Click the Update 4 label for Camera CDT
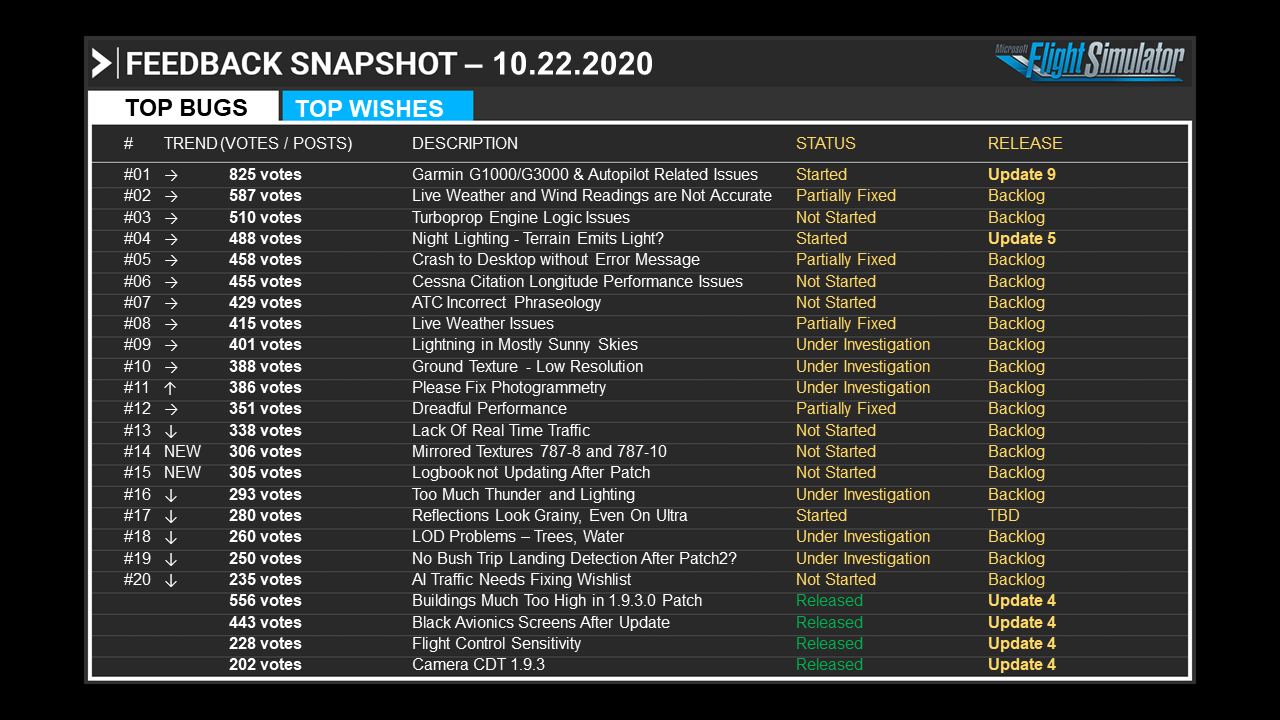 pyautogui.click(x=1022, y=664)
